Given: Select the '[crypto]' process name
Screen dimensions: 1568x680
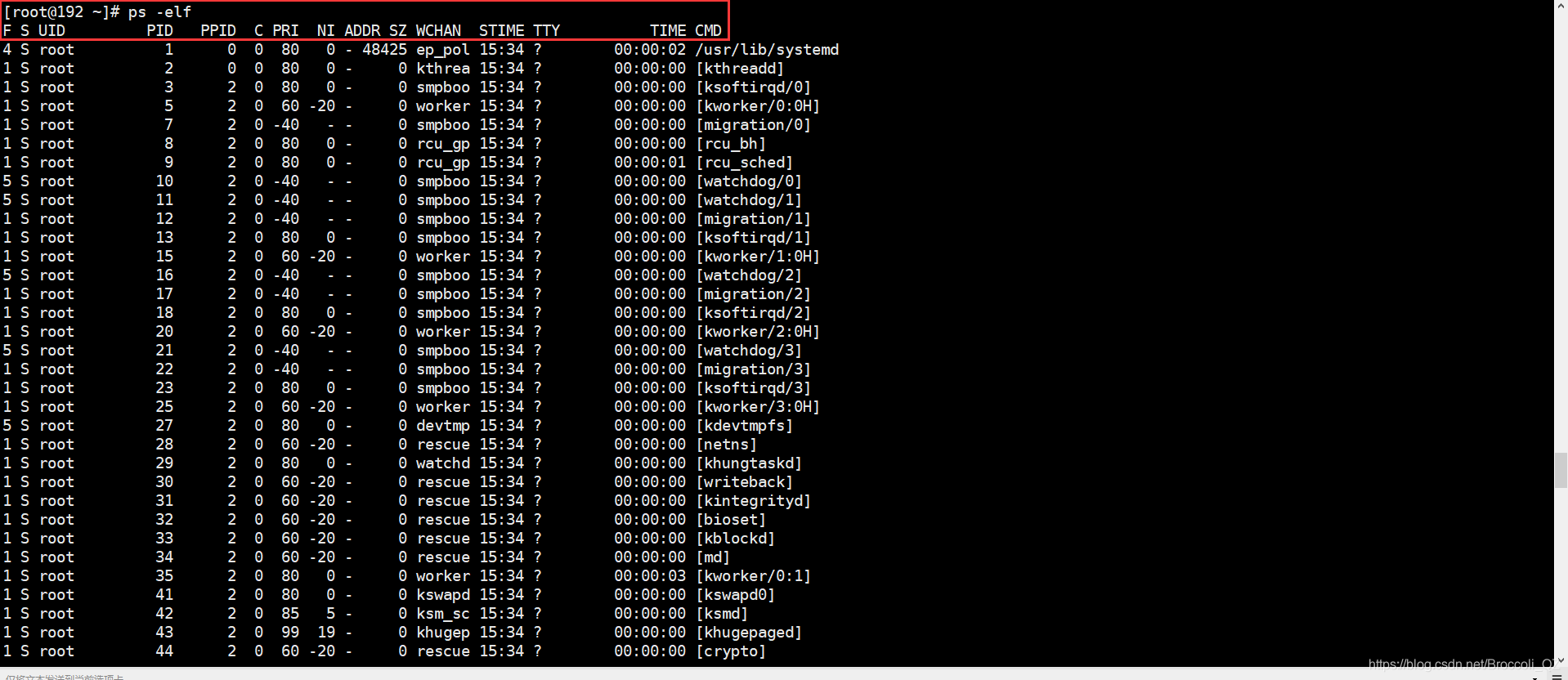Looking at the screenshot, I should 731,651.
